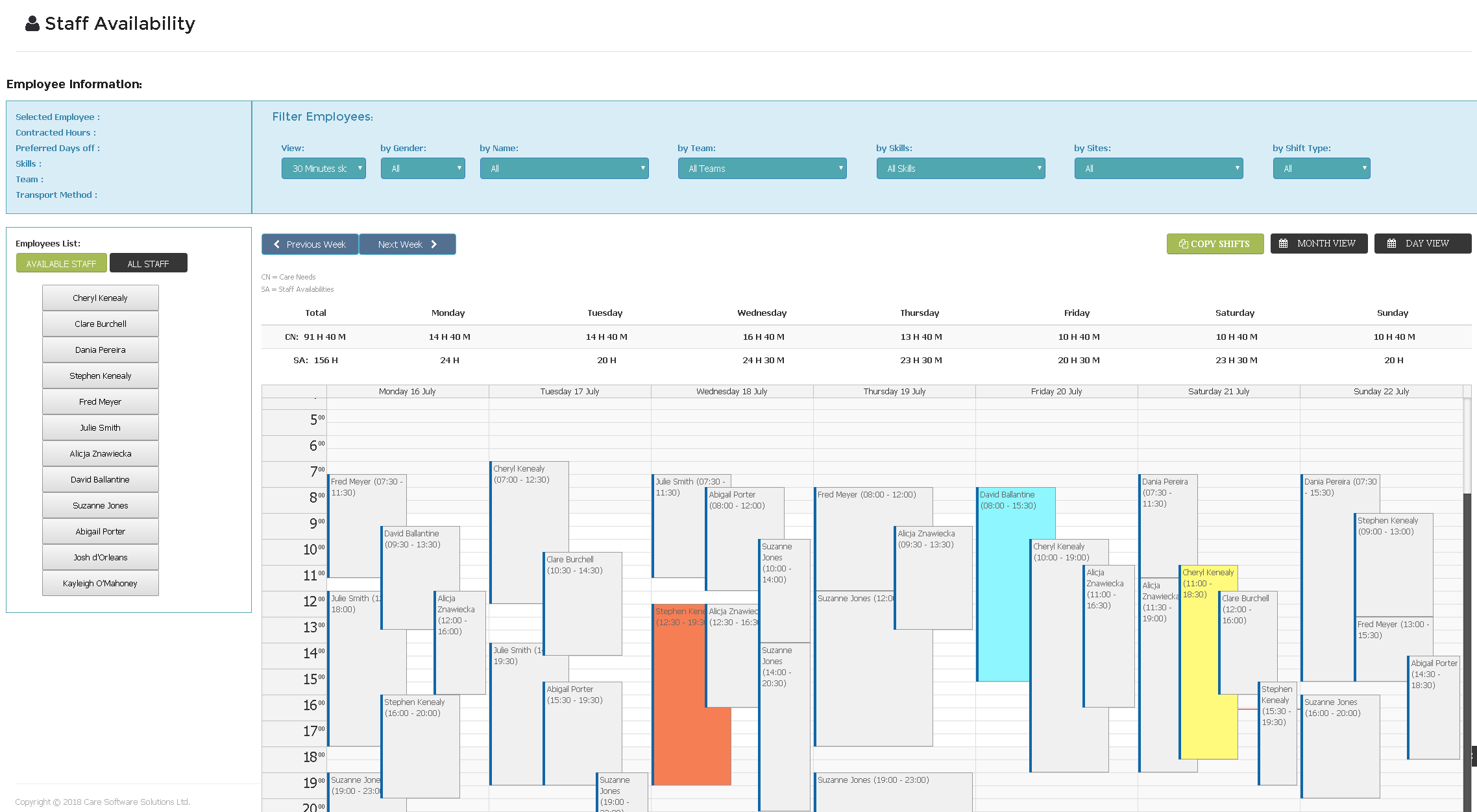The width and height of the screenshot is (1477, 812).
Task: Open the by Team All Teams dropdown
Action: pos(763,169)
